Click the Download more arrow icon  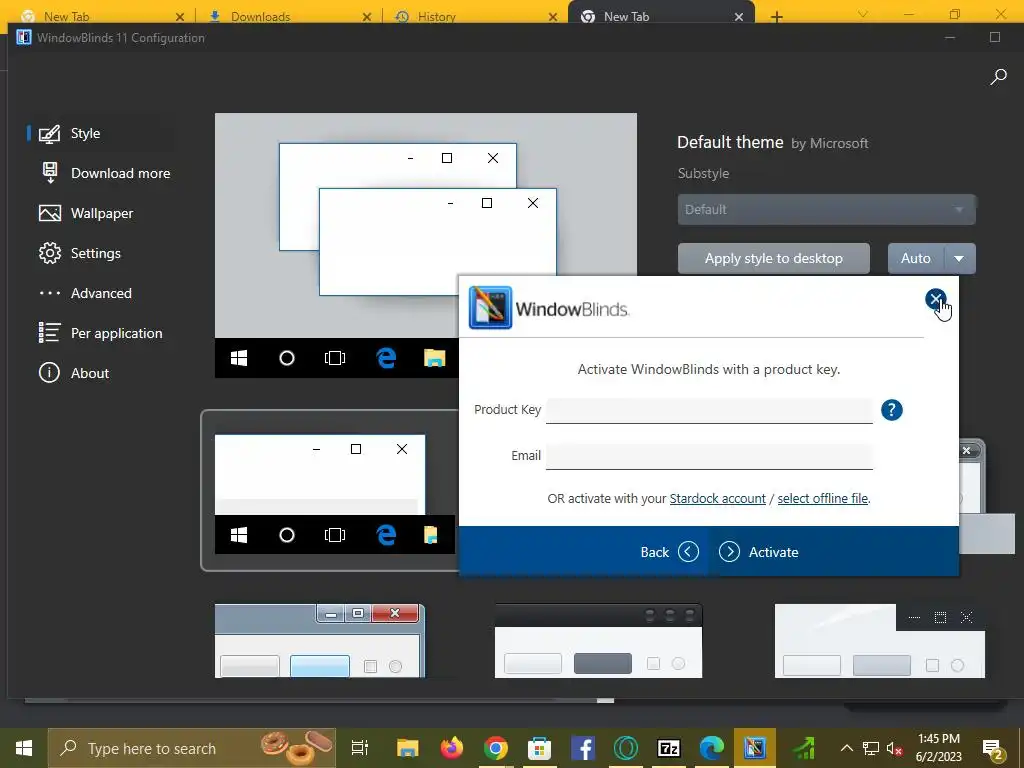click(x=50, y=173)
